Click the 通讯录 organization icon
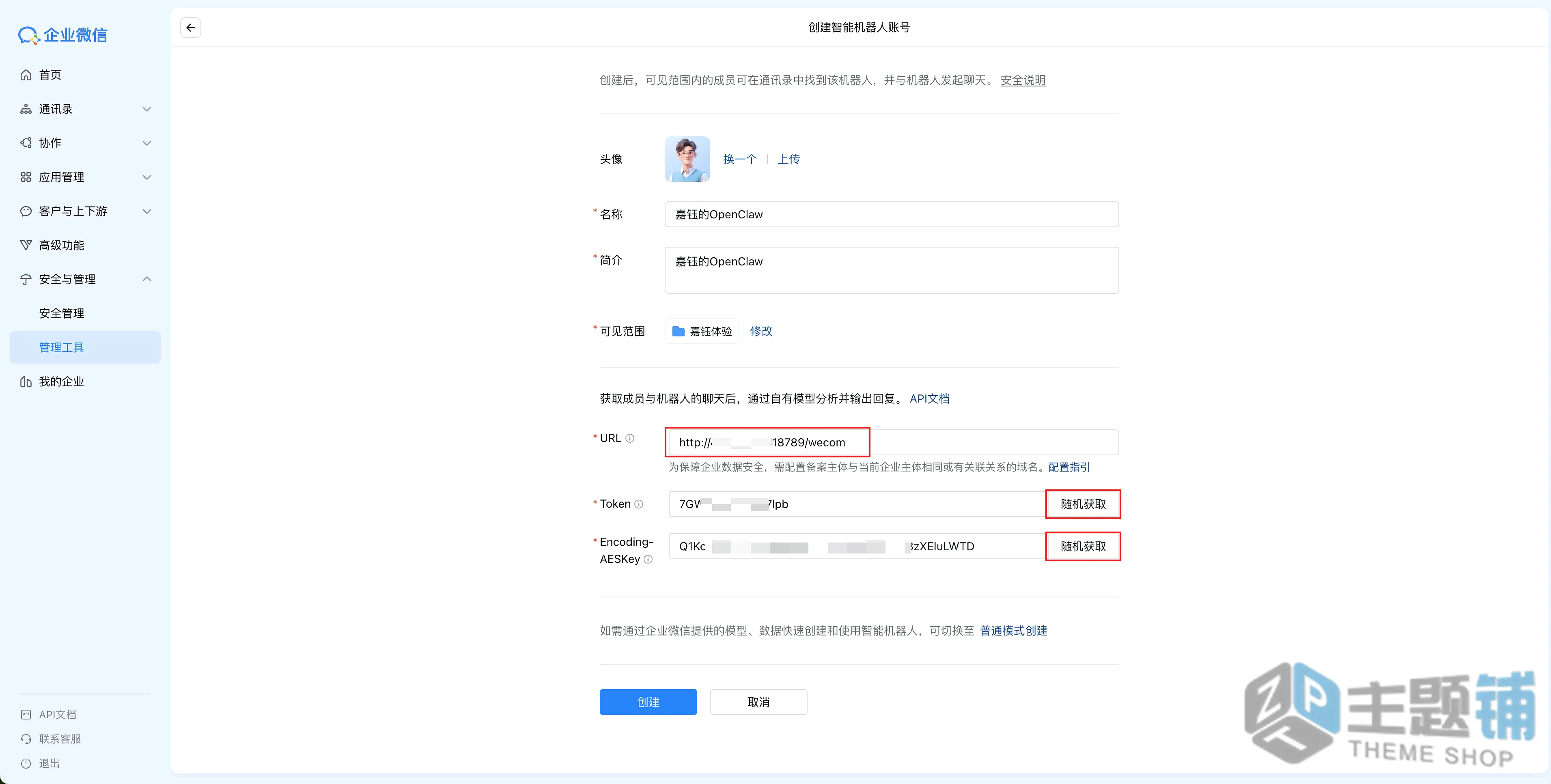Image resolution: width=1551 pixels, height=784 pixels. tap(26, 109)
